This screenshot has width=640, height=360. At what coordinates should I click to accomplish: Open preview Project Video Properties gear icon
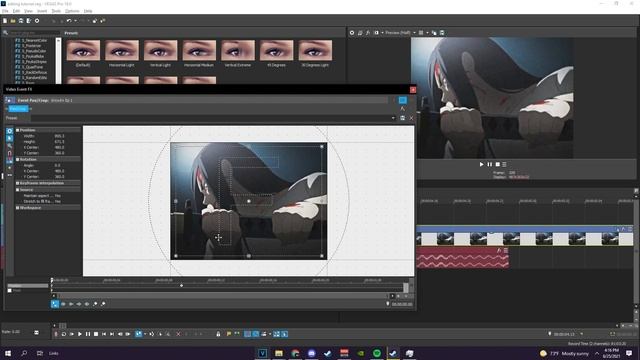352,33
